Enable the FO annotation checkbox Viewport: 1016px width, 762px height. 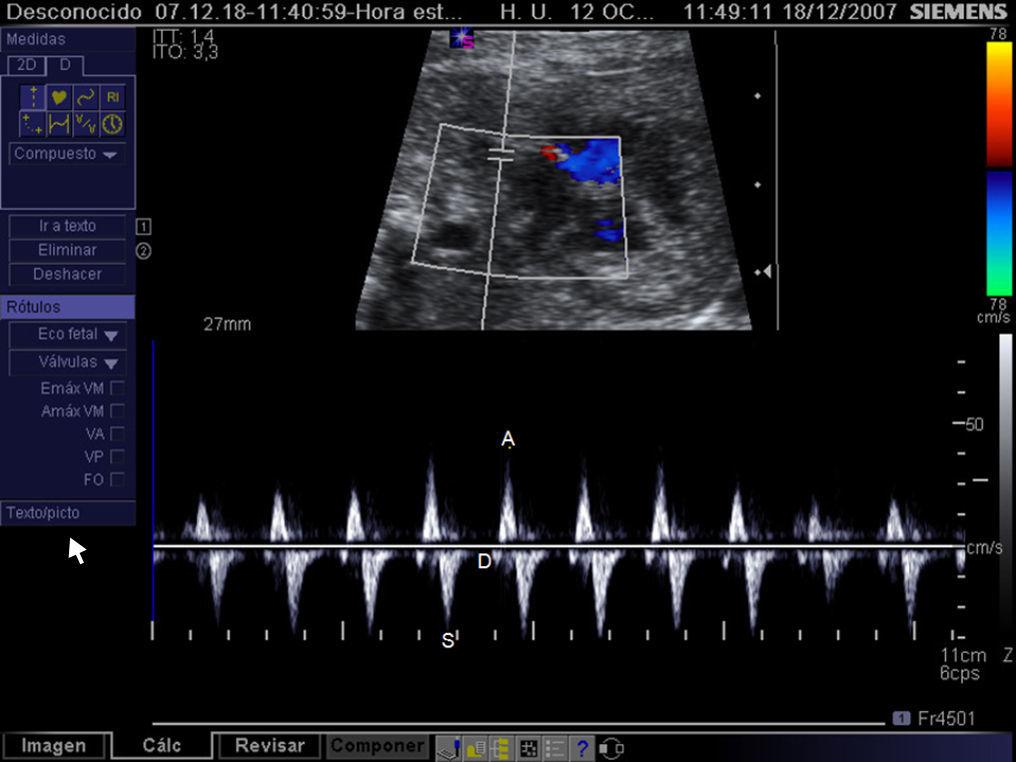[x=116, y=481]
